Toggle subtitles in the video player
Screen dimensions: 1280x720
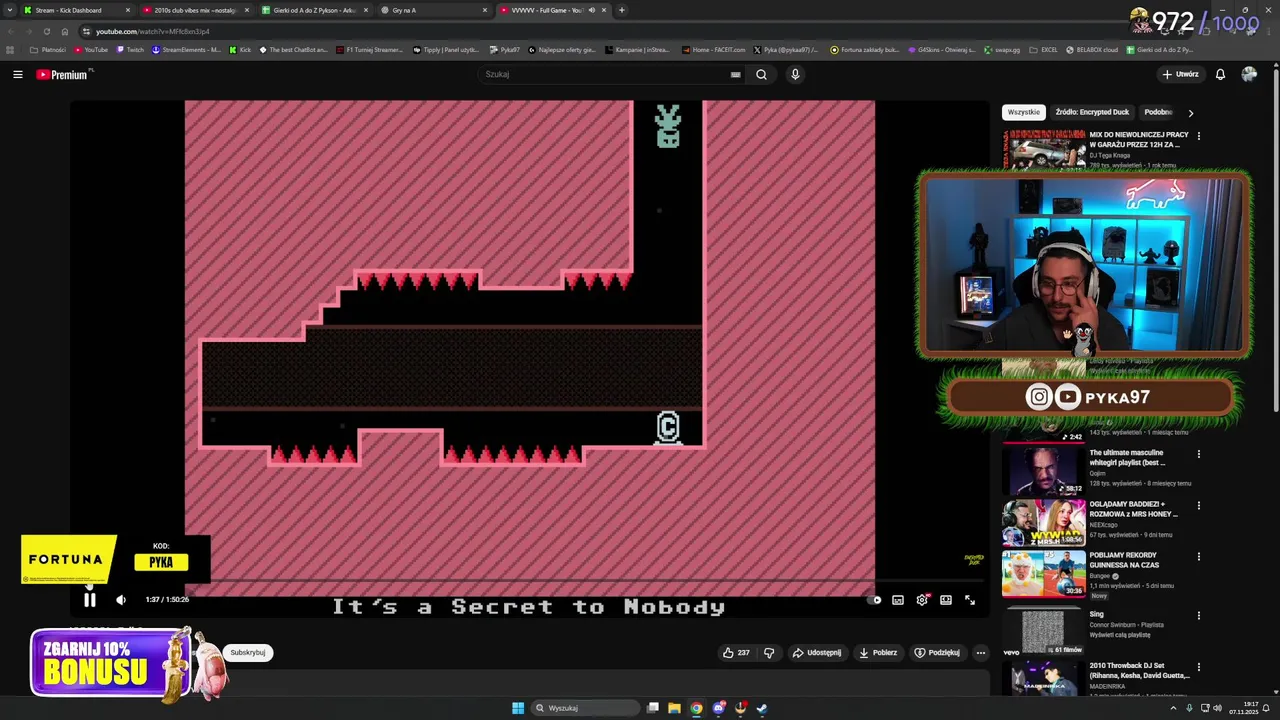point(898,600)
